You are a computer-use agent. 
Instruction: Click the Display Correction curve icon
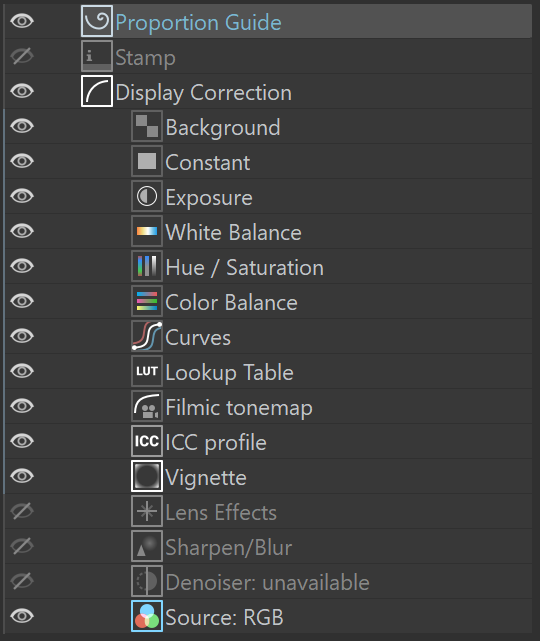tap(97, 91)
